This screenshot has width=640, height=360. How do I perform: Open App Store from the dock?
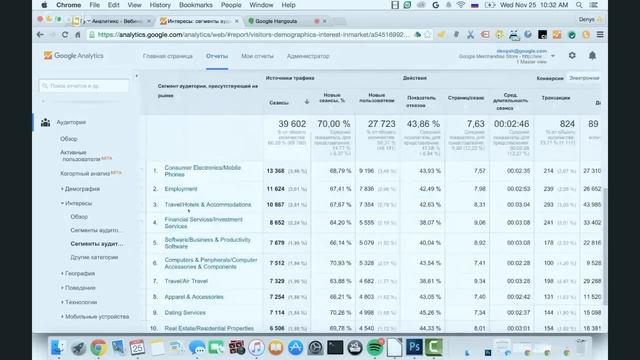(296, 347)
